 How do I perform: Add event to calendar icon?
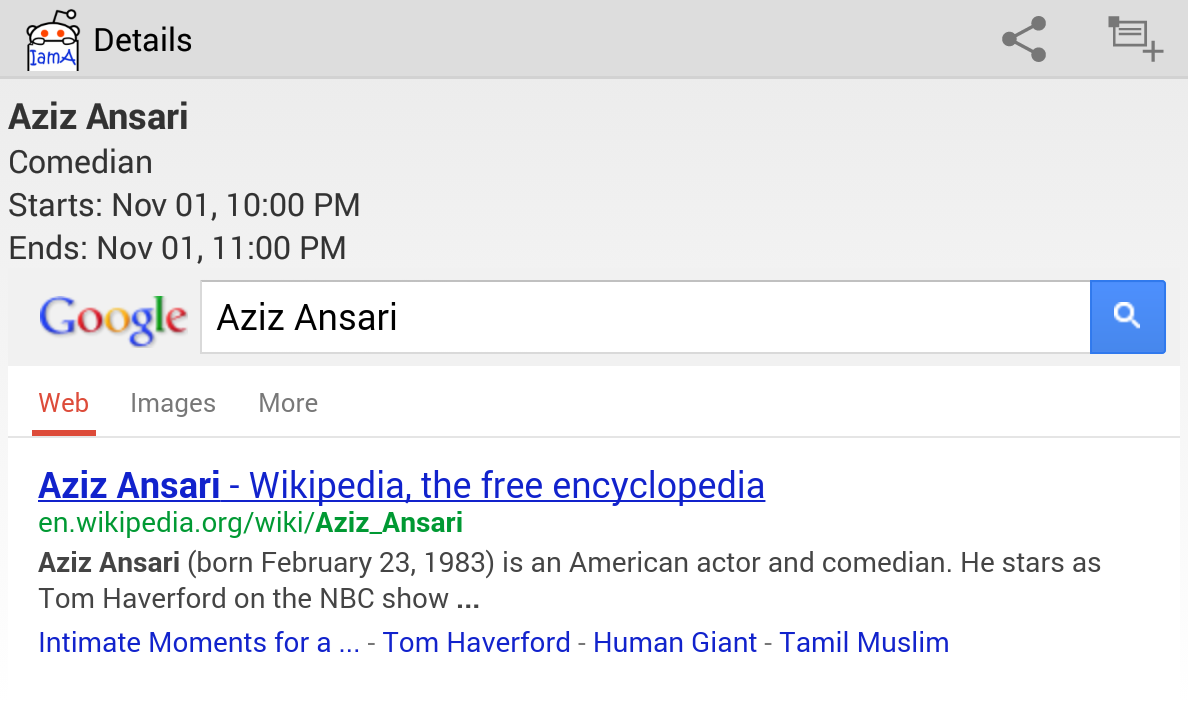[x=1135, y=40]
